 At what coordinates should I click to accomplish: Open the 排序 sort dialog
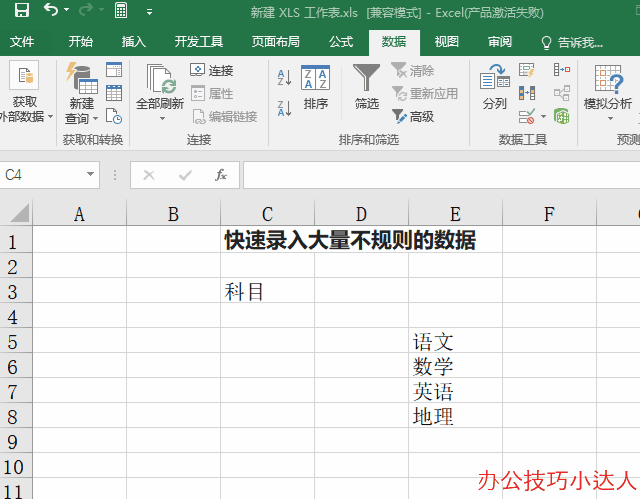pyautogui.click(x=316, y=87)
